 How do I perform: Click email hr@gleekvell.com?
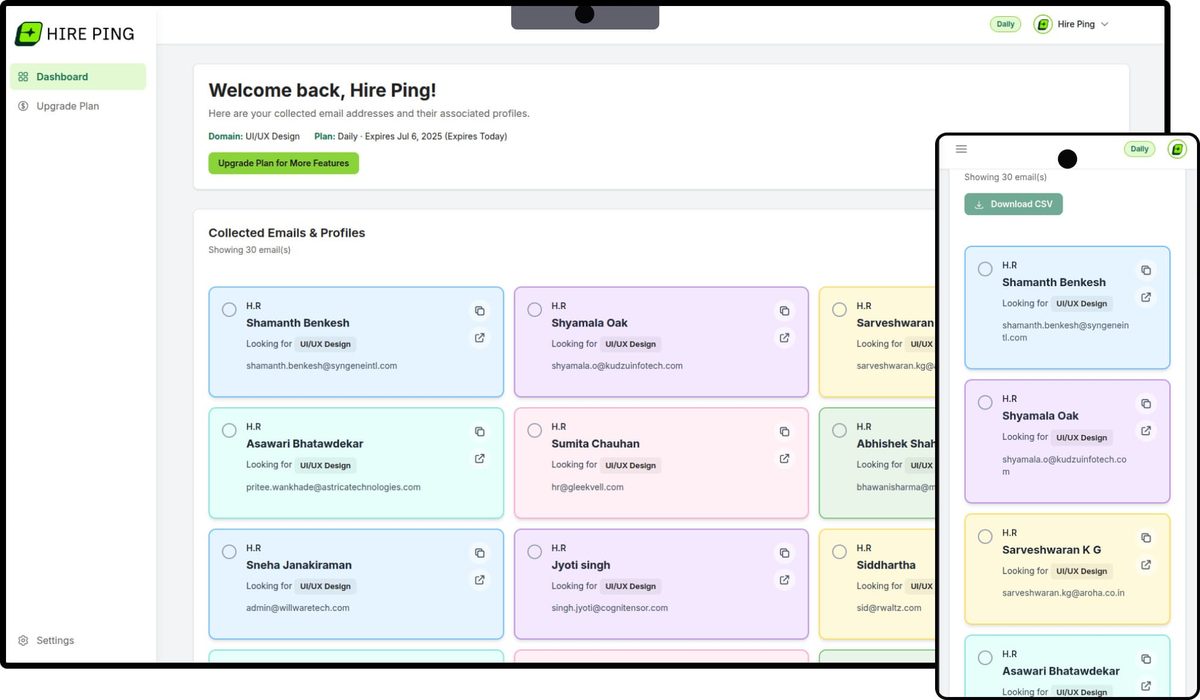point(587,487)
